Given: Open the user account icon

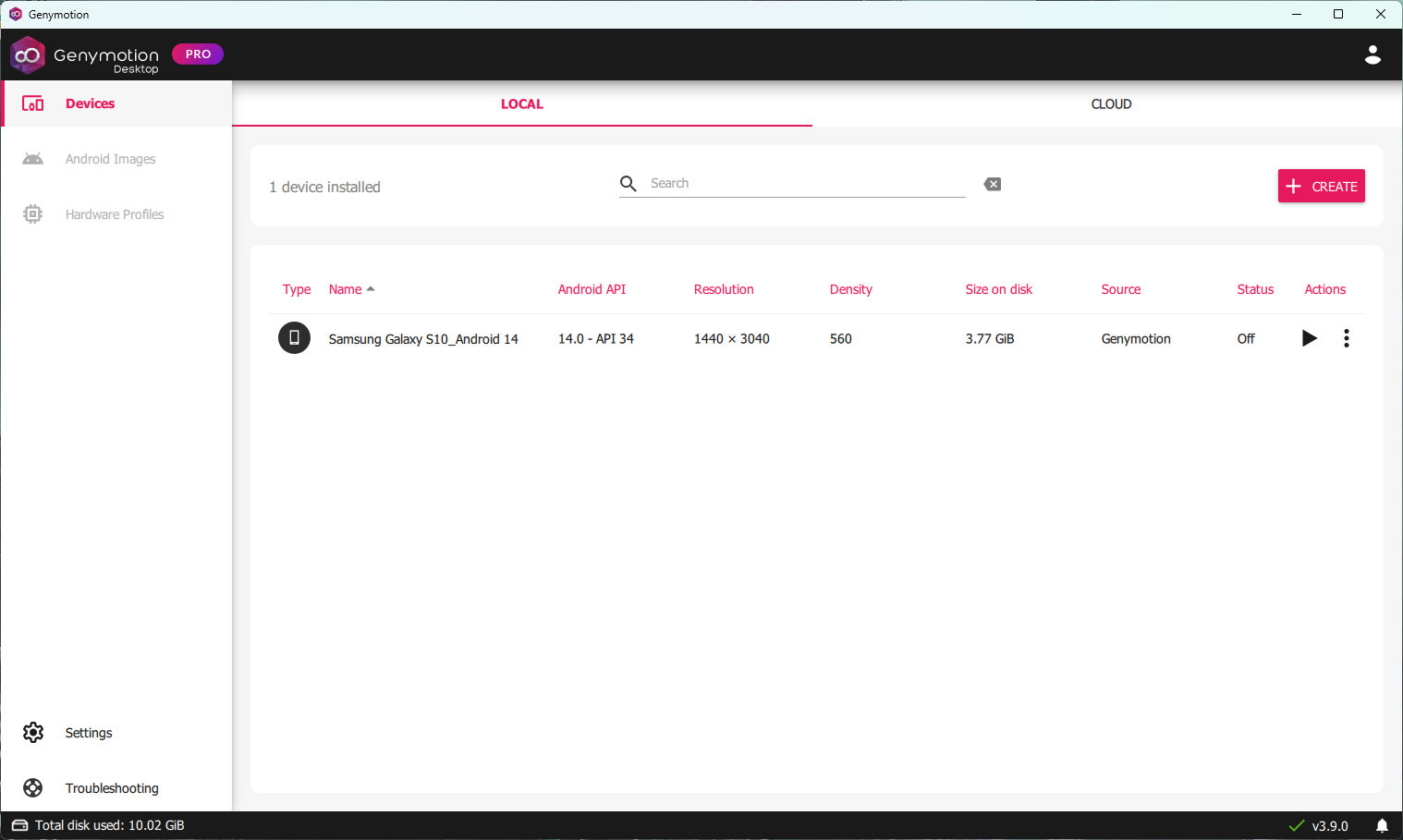Looking at the screenshot, I should 1372,55.
